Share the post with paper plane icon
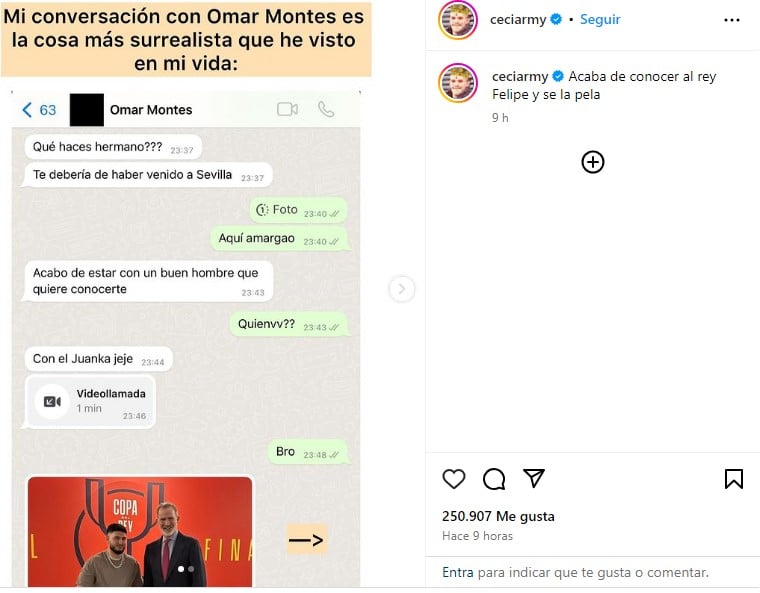 coord(534,478)
